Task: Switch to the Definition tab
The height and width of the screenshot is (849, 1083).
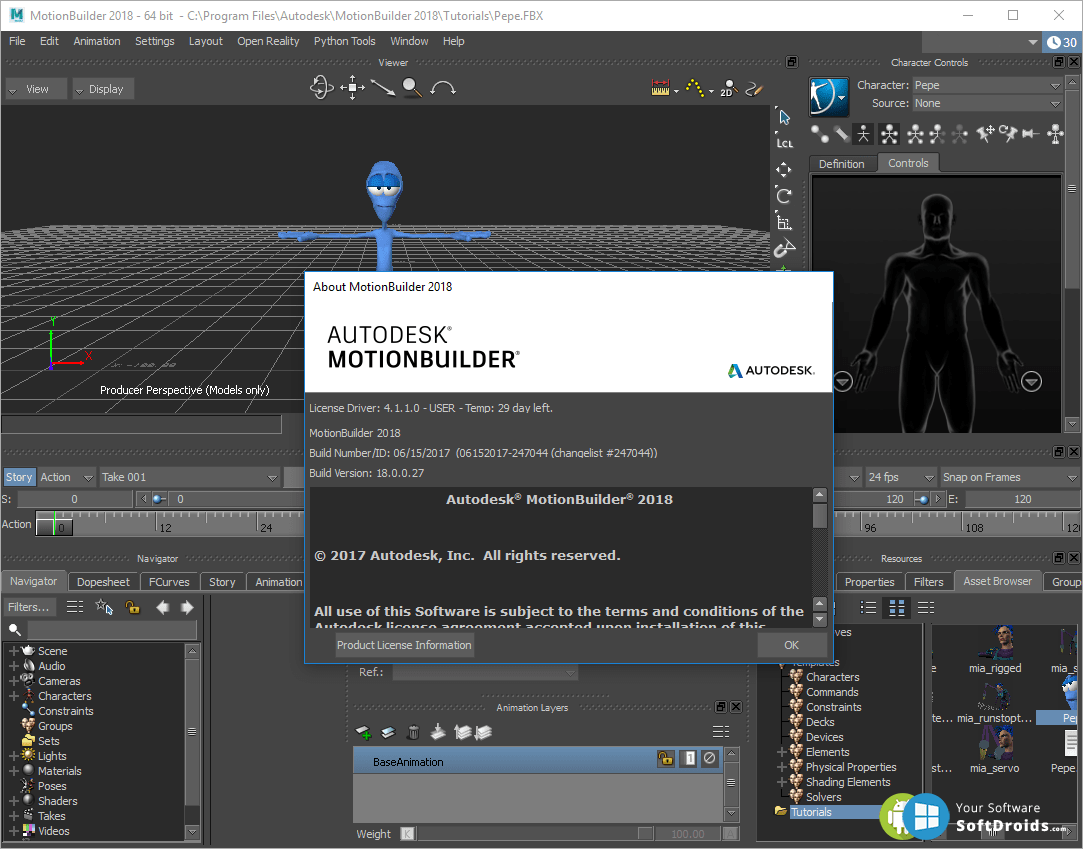Action: (x=843, y=163)
